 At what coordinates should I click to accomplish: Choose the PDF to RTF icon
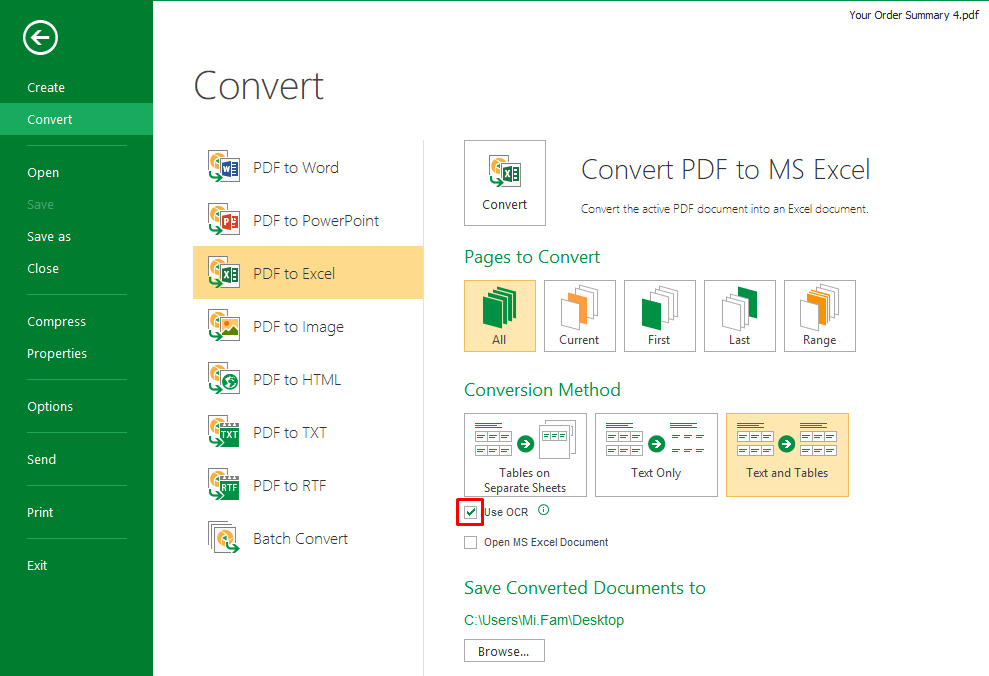224,485
